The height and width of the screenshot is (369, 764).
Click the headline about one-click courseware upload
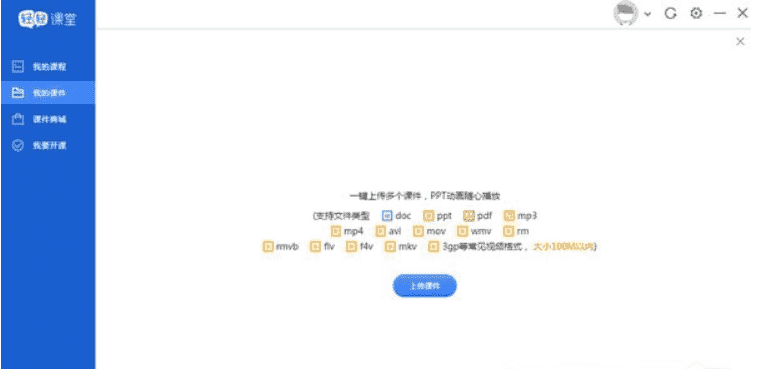point(425,196)
